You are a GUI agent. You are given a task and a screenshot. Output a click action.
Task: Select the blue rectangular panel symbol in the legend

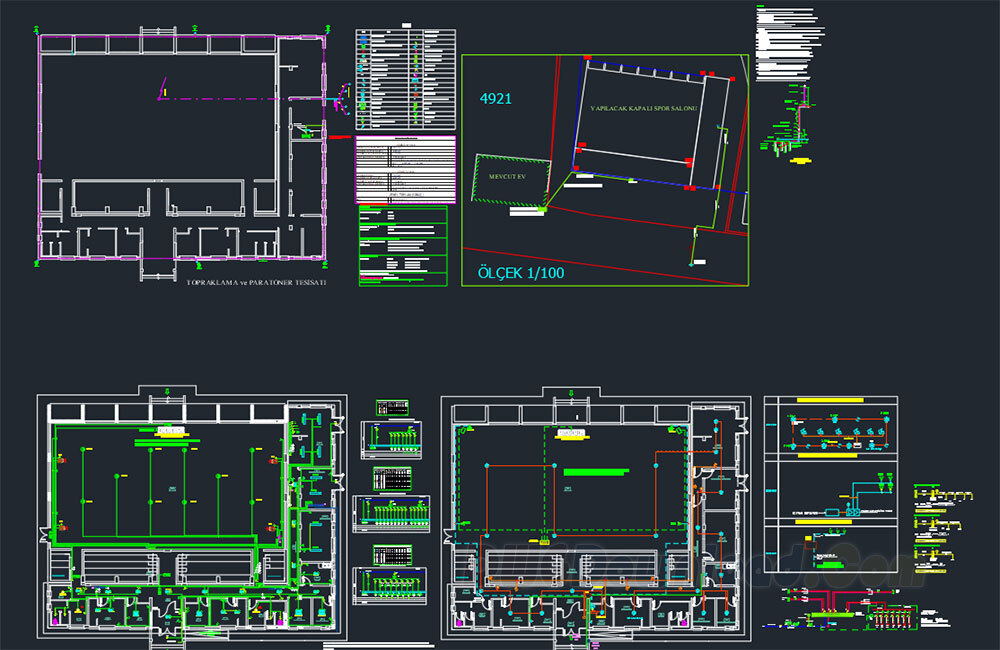[363, 38]
